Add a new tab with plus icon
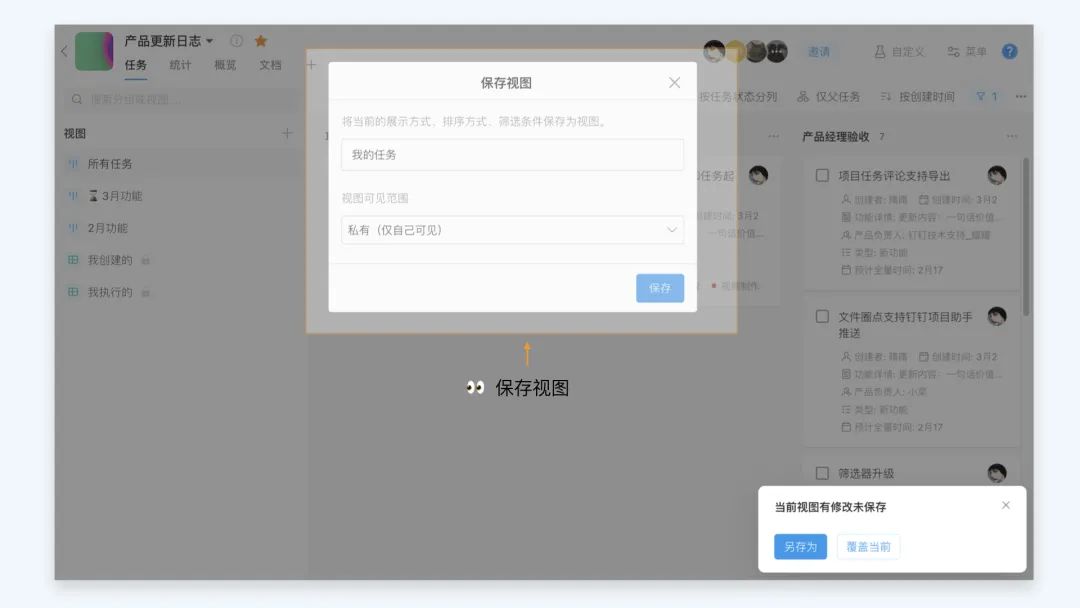 [311, 65]
